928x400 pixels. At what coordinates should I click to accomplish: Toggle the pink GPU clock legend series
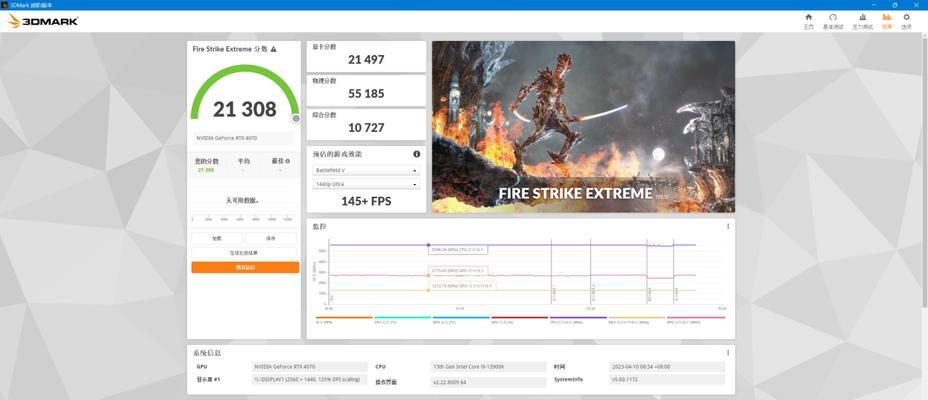pos(695,320)
